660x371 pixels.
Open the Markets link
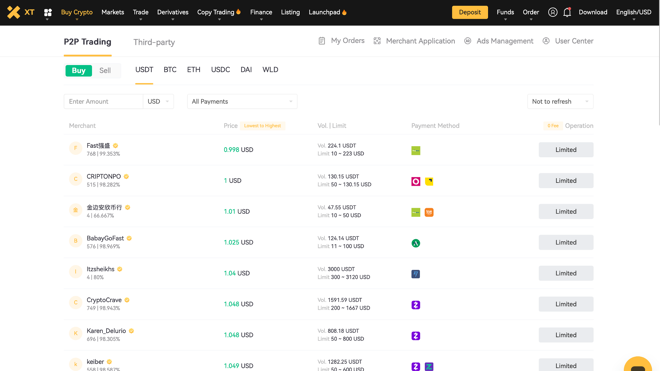113,12
